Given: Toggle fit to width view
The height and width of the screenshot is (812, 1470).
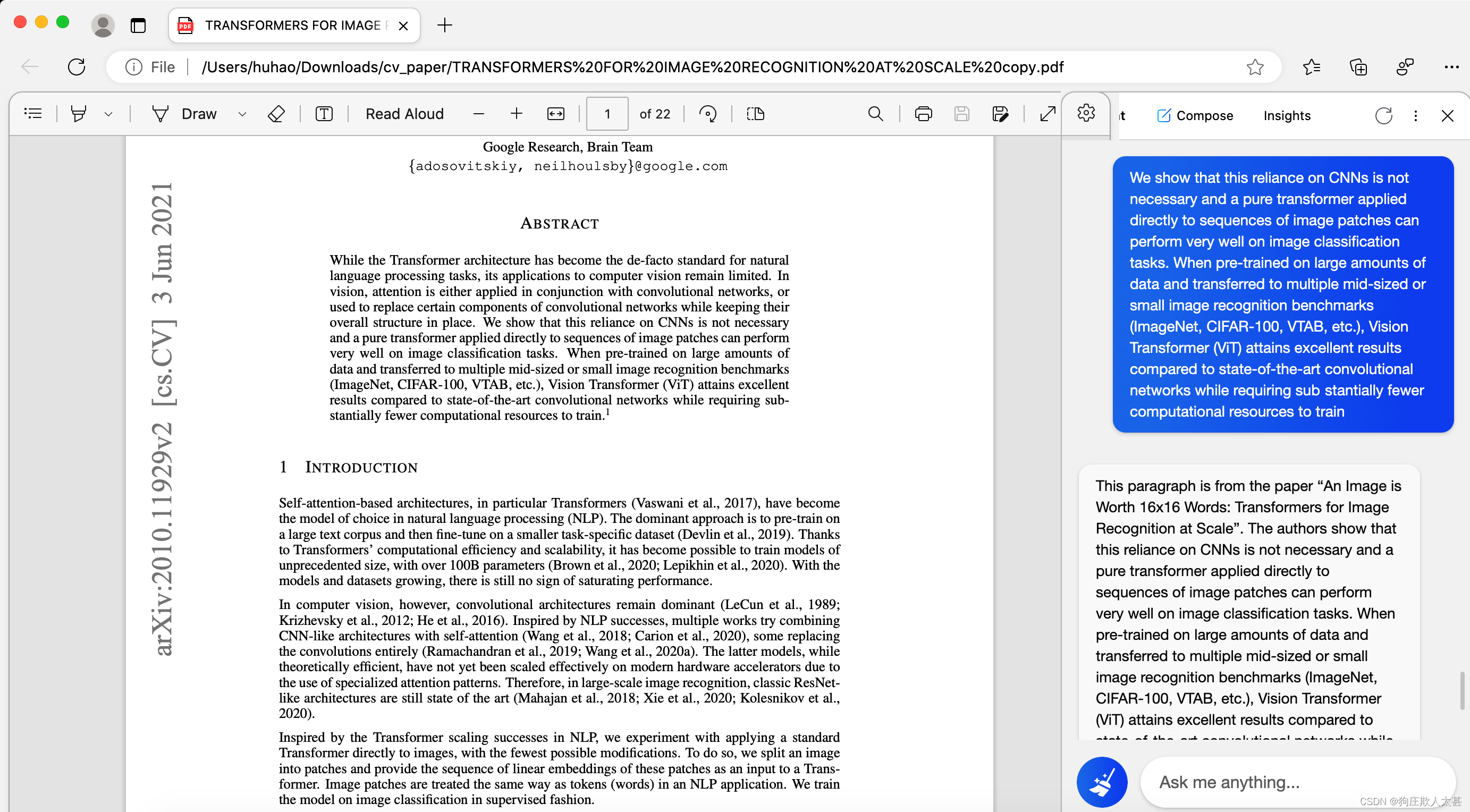Looking at the screenshot, I should (x=555, y=114).
